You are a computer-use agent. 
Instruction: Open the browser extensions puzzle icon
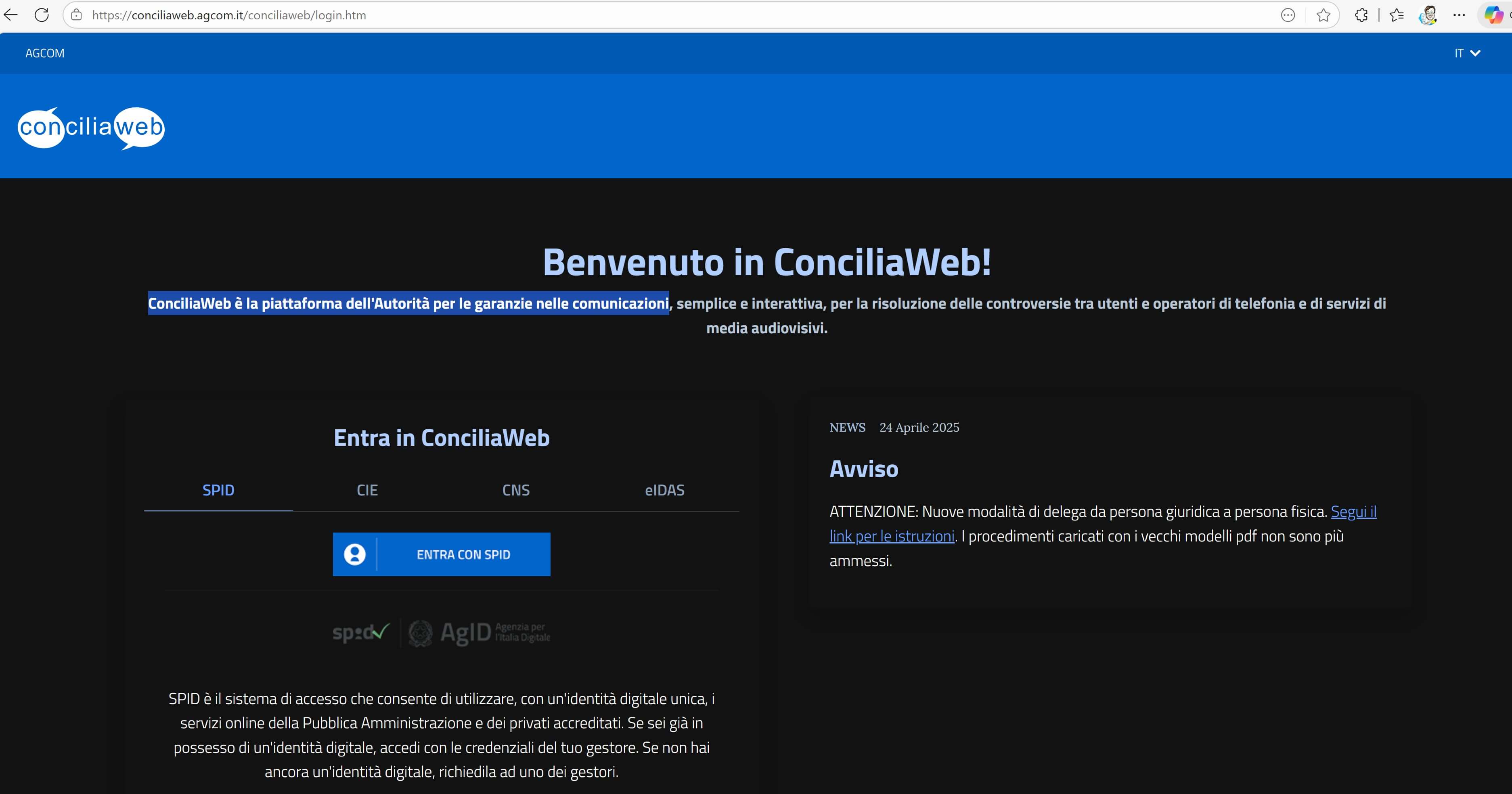[1361, 15]
